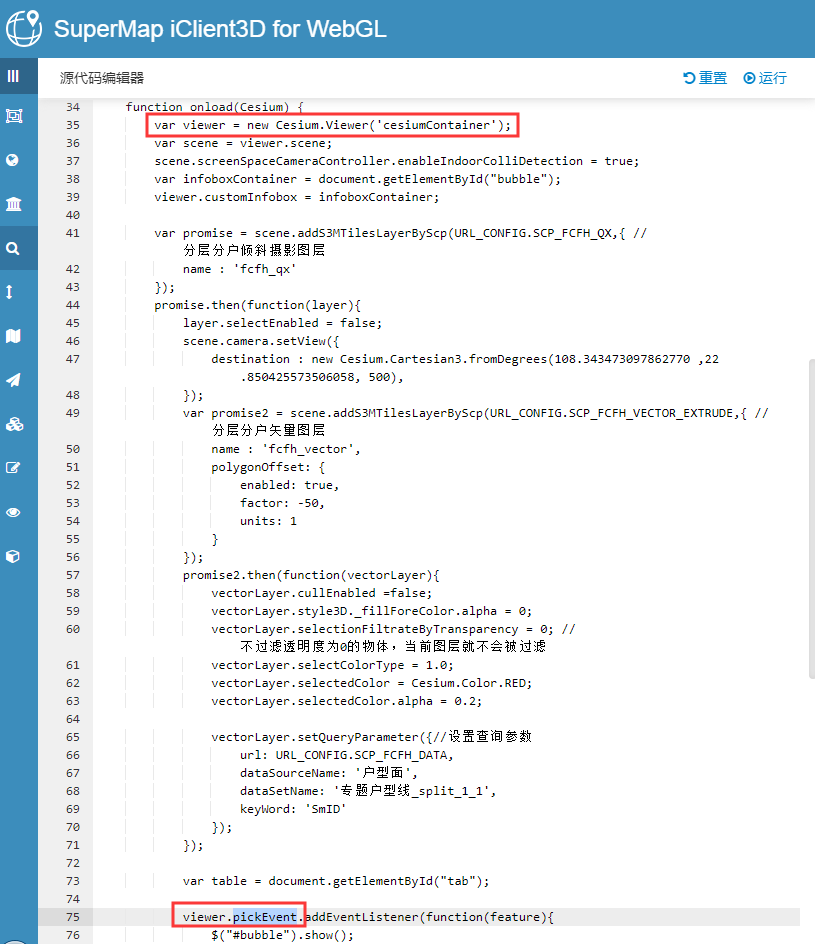This screenshot has height=944, width=815.
Task: Click 'SmID' keyword value on line 69
Action: point(326,809)
